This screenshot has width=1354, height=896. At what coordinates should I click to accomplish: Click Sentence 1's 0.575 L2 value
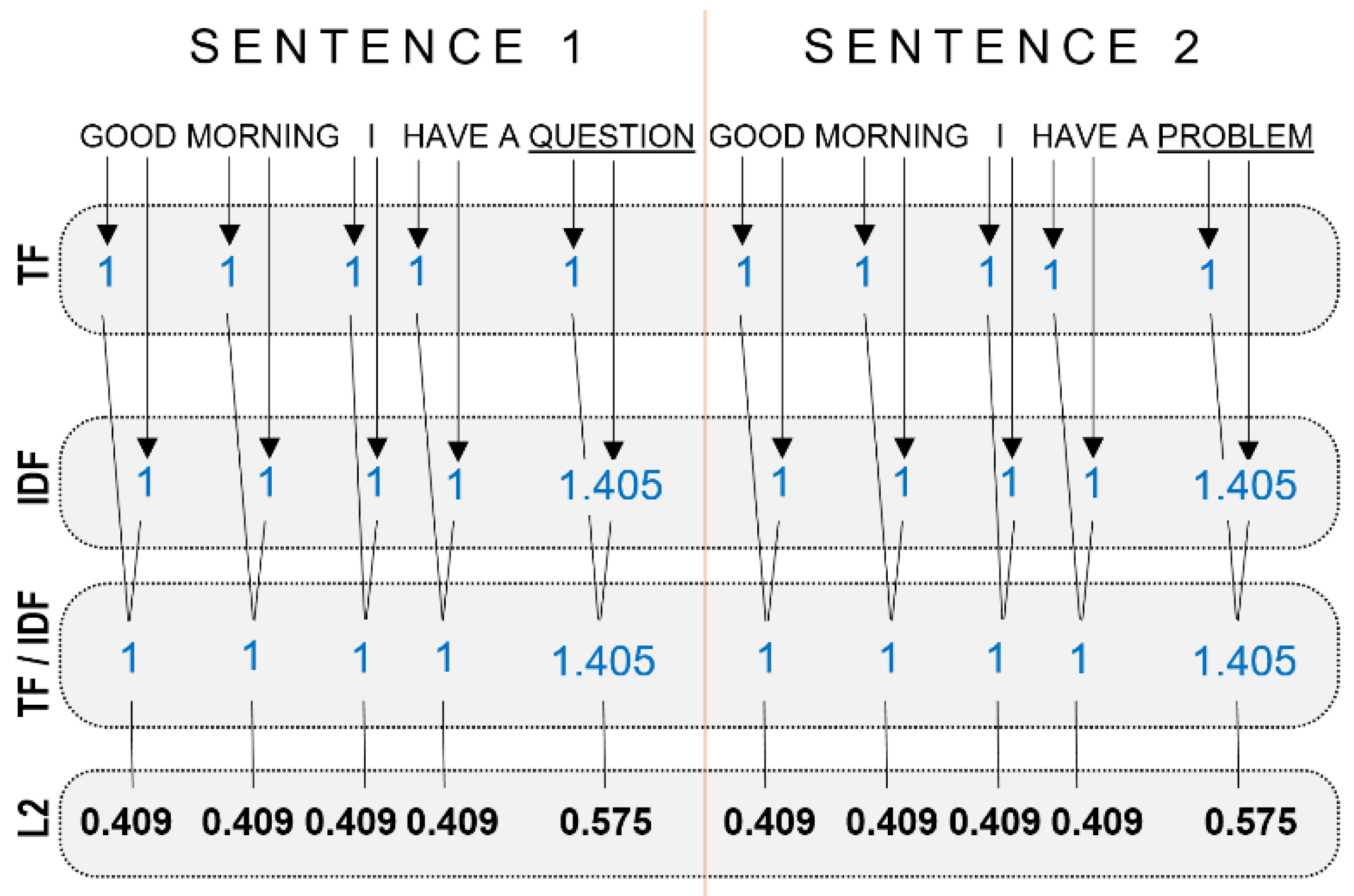click(x=605, y=822)
